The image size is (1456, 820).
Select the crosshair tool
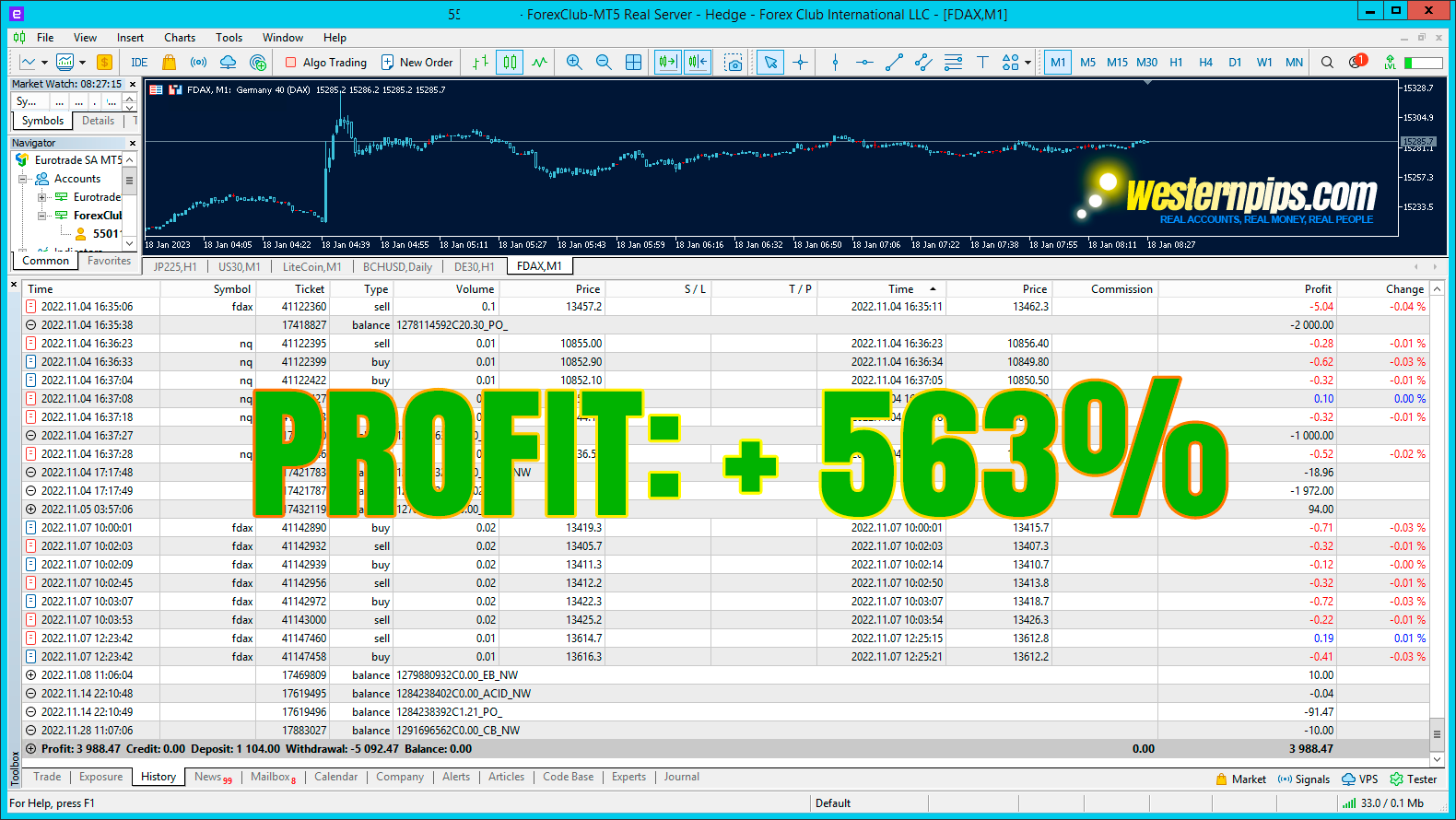(800, 63)
